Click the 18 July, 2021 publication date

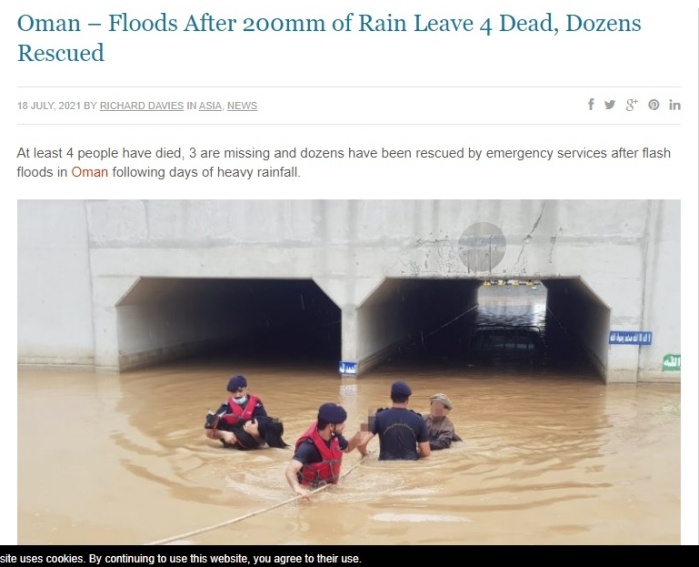click(49, 106)
